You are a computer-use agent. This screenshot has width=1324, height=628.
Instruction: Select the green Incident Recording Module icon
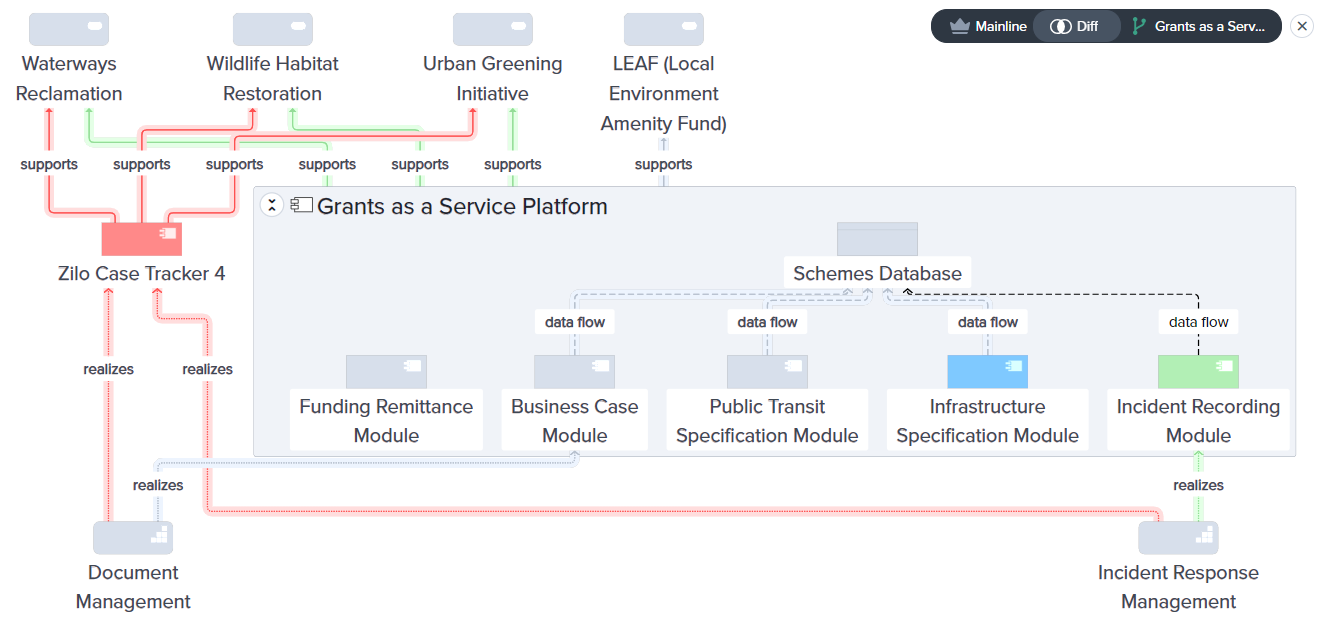[x=1198, y=370]
